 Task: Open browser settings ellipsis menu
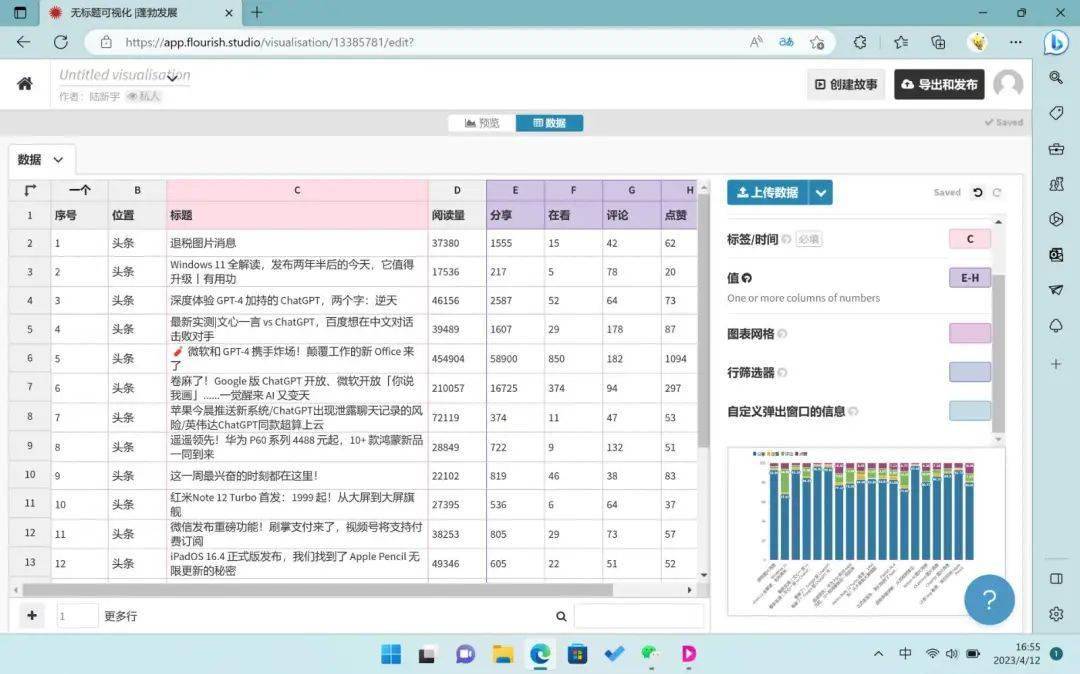coord(1015,42)
